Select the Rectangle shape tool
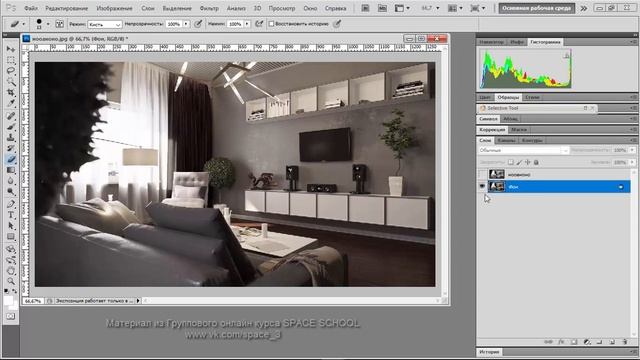 click(11, 237)
